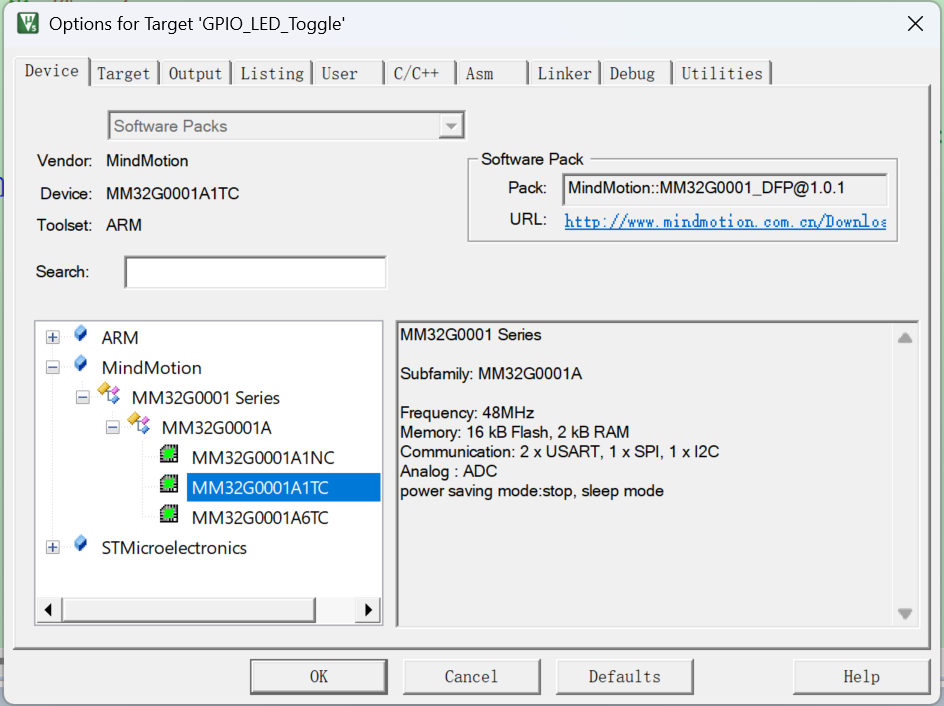
Task: Click the ARM vendor icon in tree
Action: pos(81,336)
